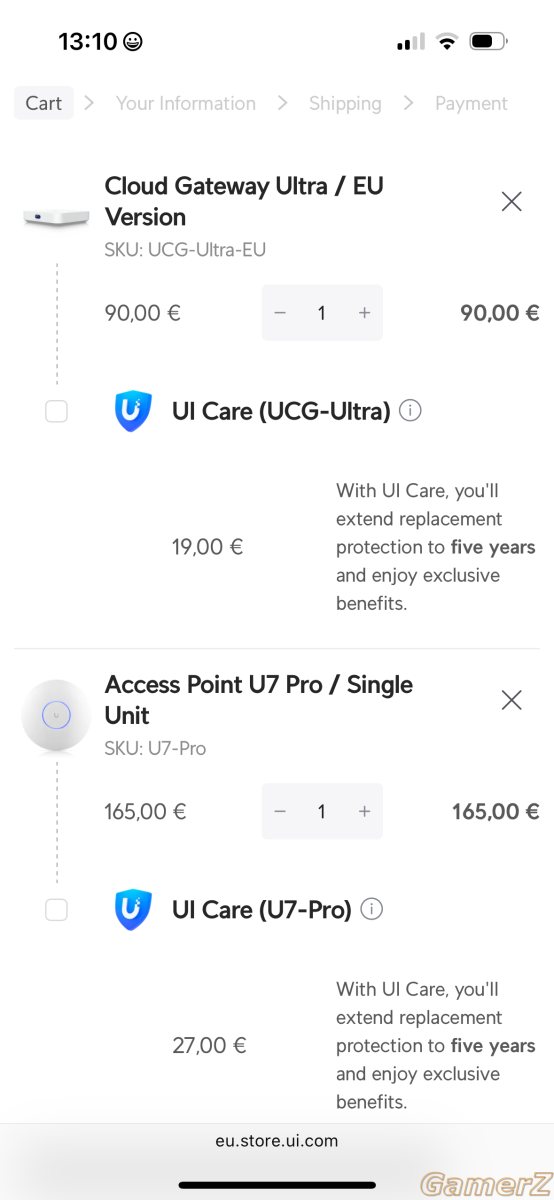Decrease Access Point U7 Pro quantity

coord(280,812)
